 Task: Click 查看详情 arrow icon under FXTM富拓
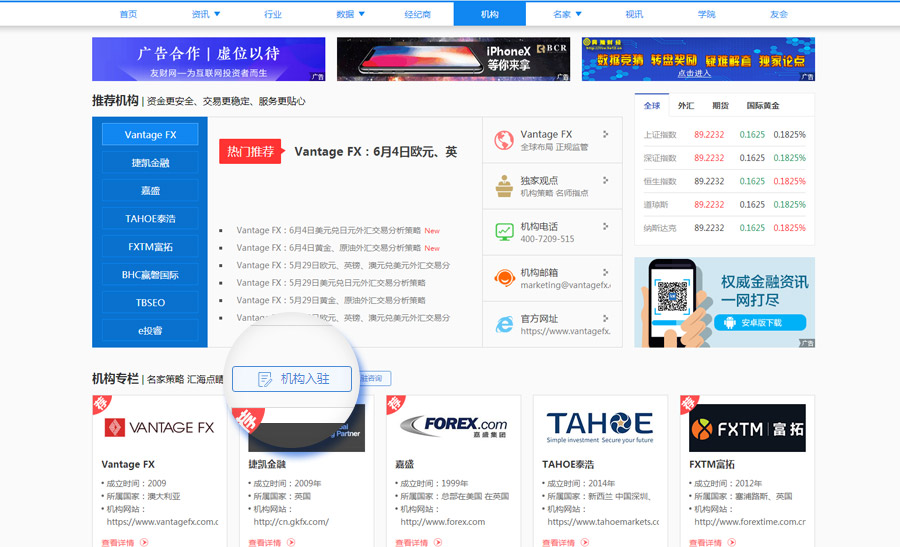tap(732, 542)
